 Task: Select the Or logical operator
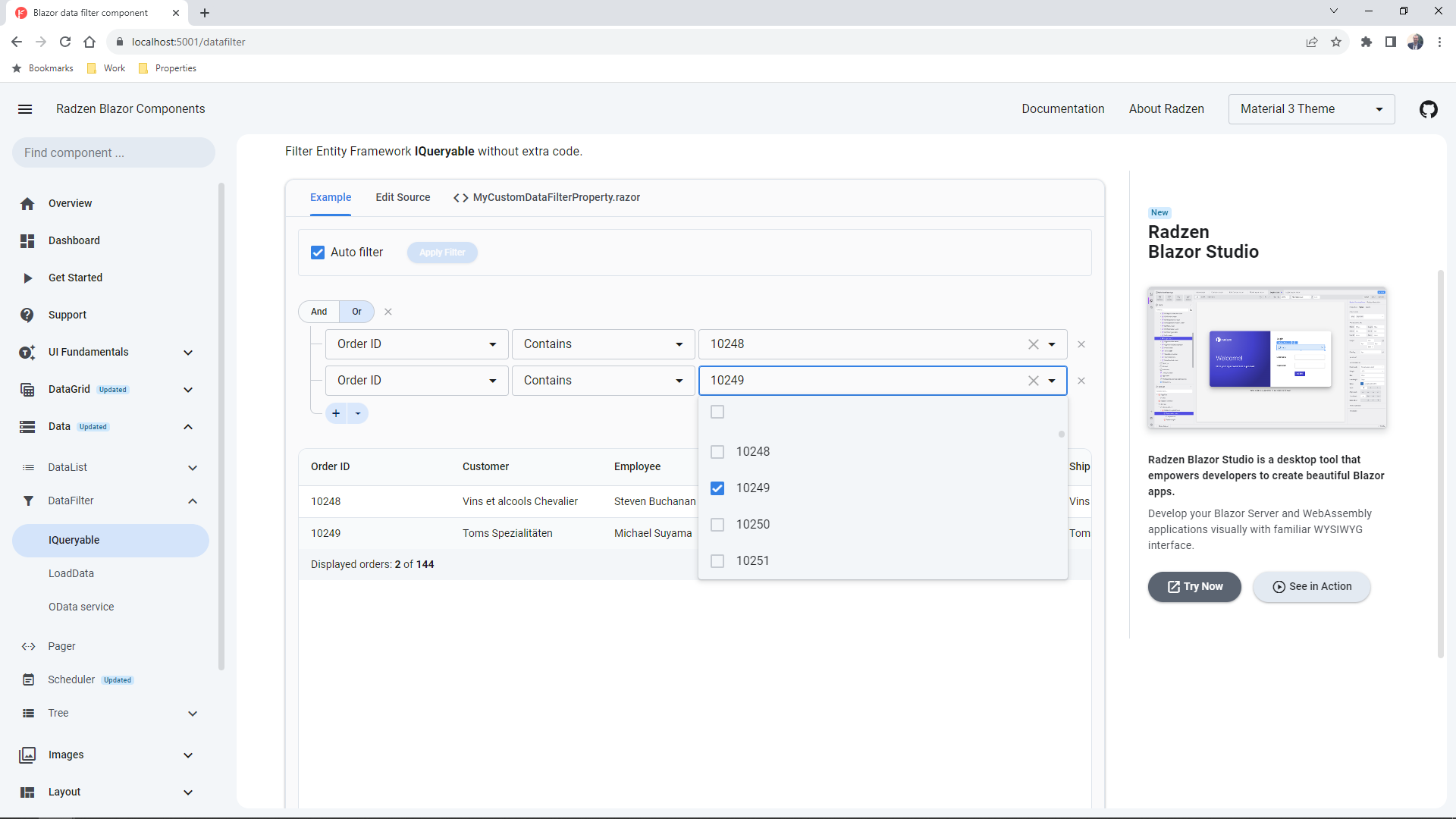coord(356,312)
